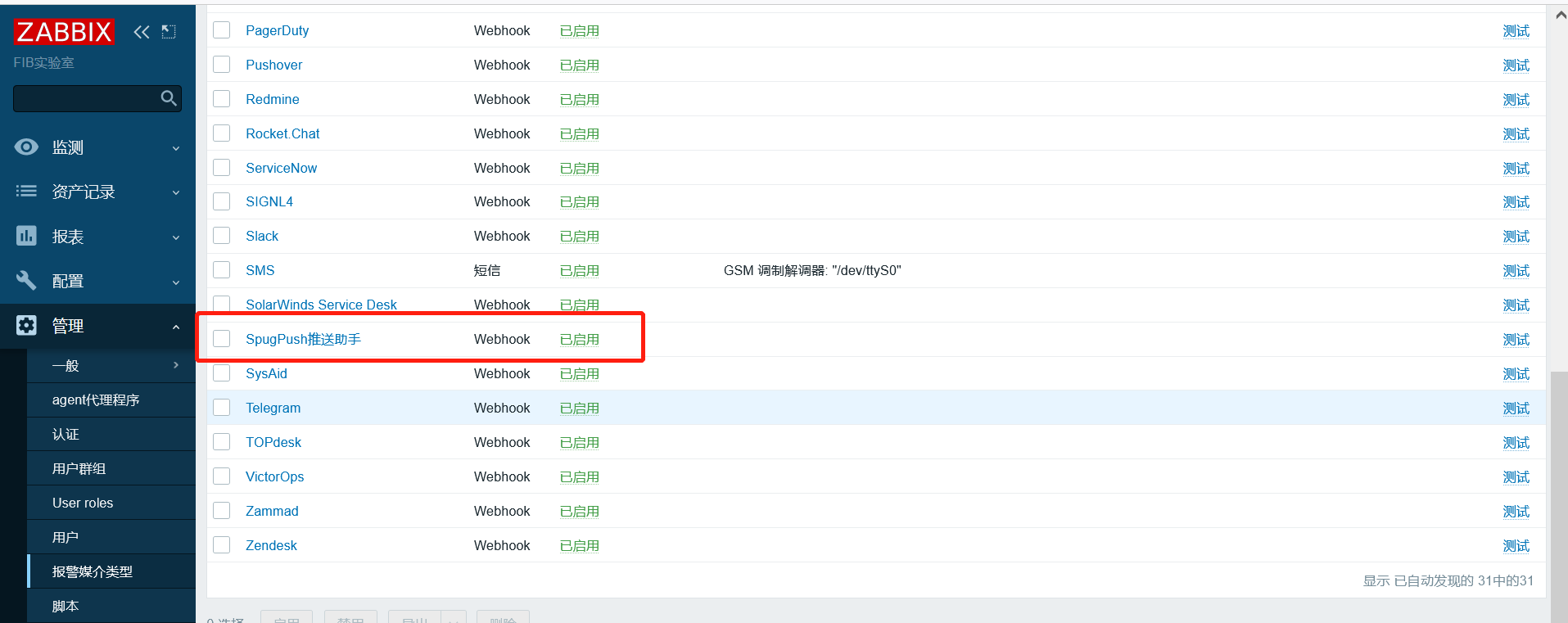The image size is (1568, 623).
Task: Click 测试 for SMS row
Action: [1516, 270]
